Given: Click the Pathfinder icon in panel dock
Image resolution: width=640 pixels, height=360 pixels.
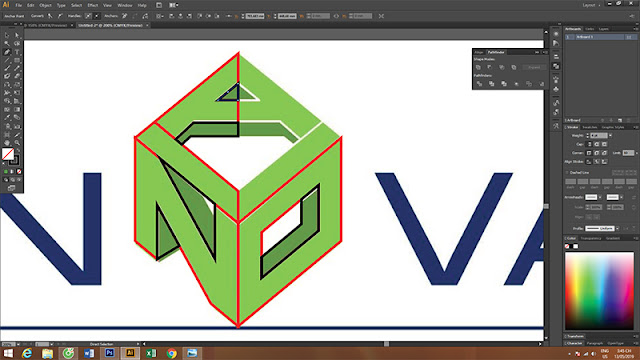Looking at the screenshot, I should tap(556, 66).
